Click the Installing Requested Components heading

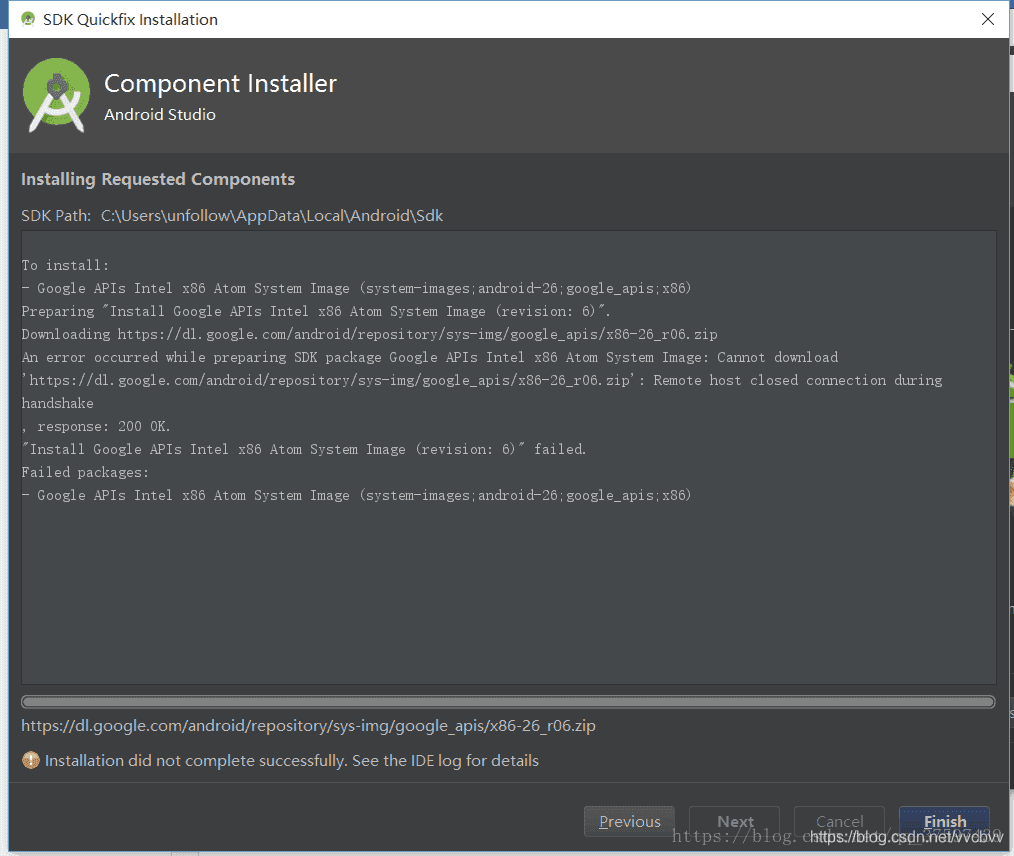tap(157, 179)
